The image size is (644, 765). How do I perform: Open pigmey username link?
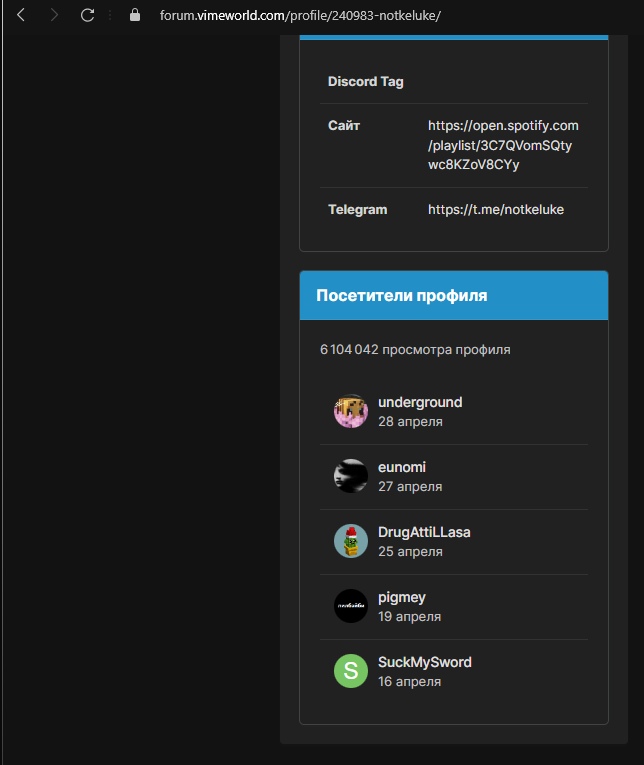402,597
